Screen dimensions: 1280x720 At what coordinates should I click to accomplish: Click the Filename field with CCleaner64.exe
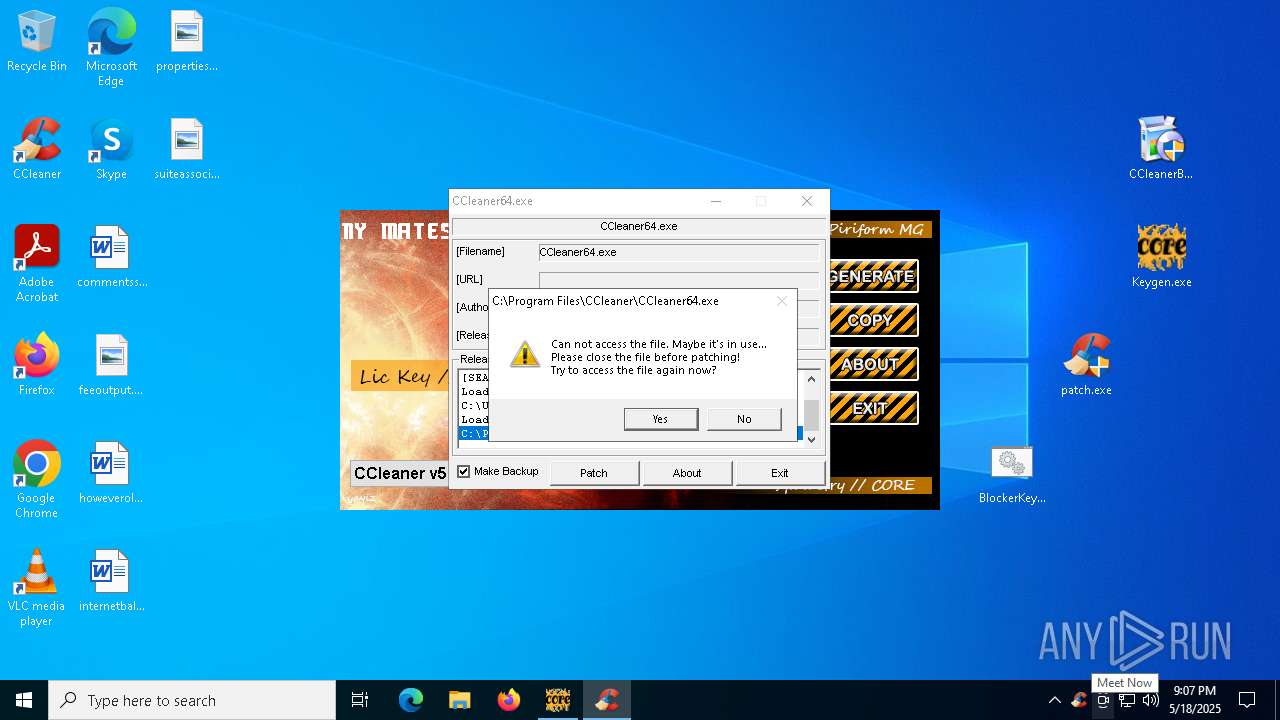point(679,253)
